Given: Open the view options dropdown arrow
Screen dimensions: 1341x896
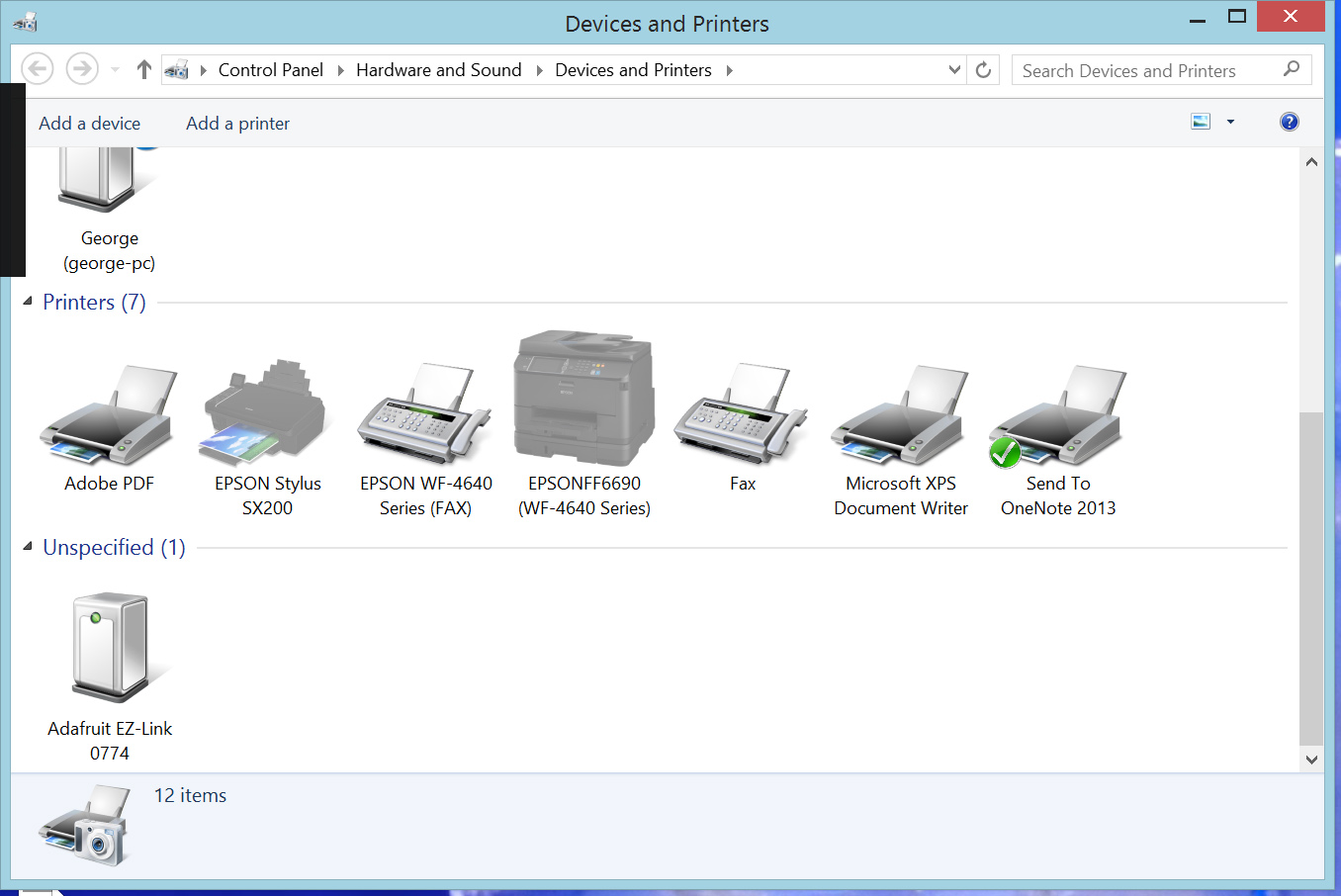Looking at the screenshot, I should (x=1230, y=122).
